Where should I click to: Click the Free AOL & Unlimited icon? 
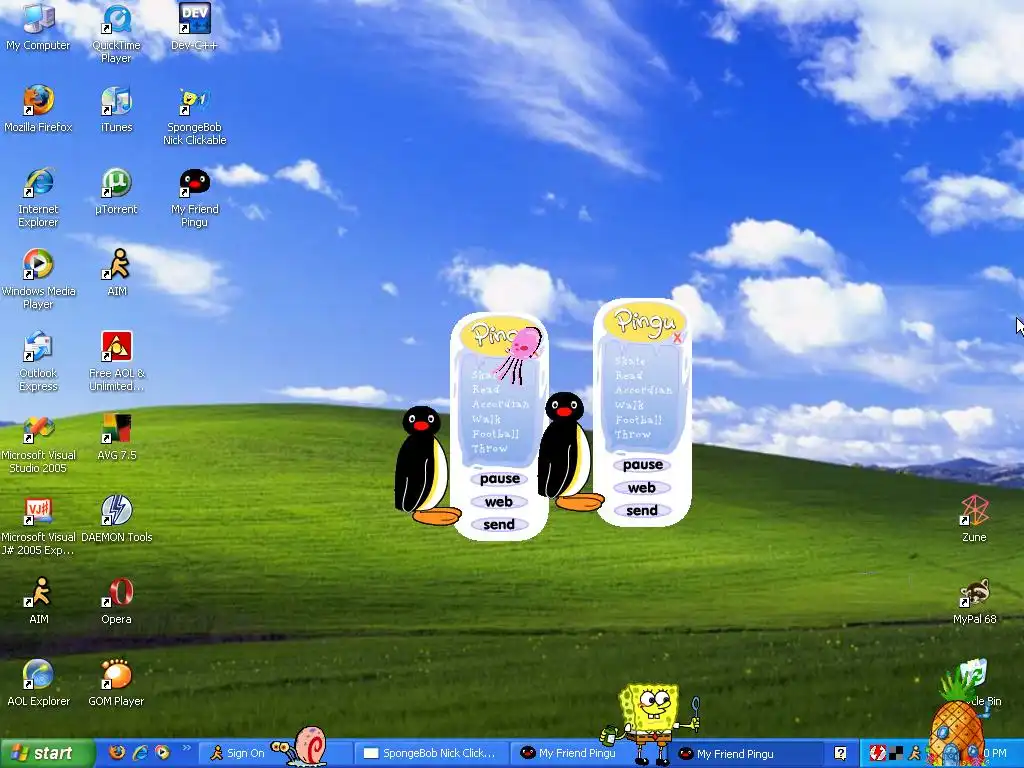[116, 362]
